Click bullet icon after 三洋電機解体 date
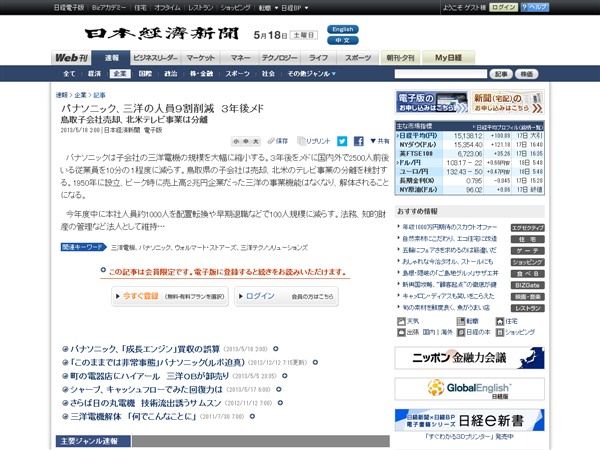600x450 pixels. pyautogui.click(x=252, y=416)
